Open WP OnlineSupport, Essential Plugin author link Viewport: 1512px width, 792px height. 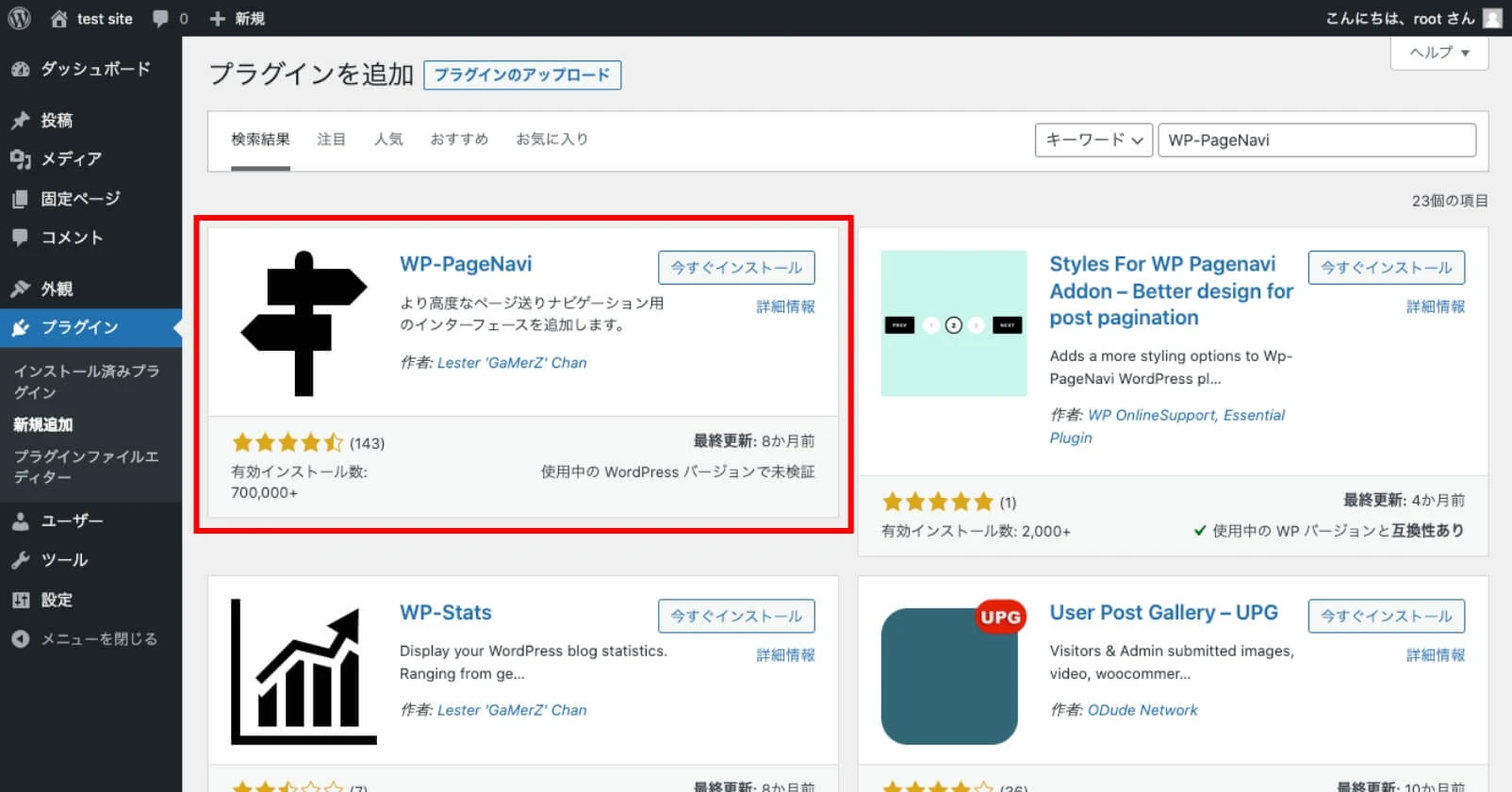tap(1168, 426)
